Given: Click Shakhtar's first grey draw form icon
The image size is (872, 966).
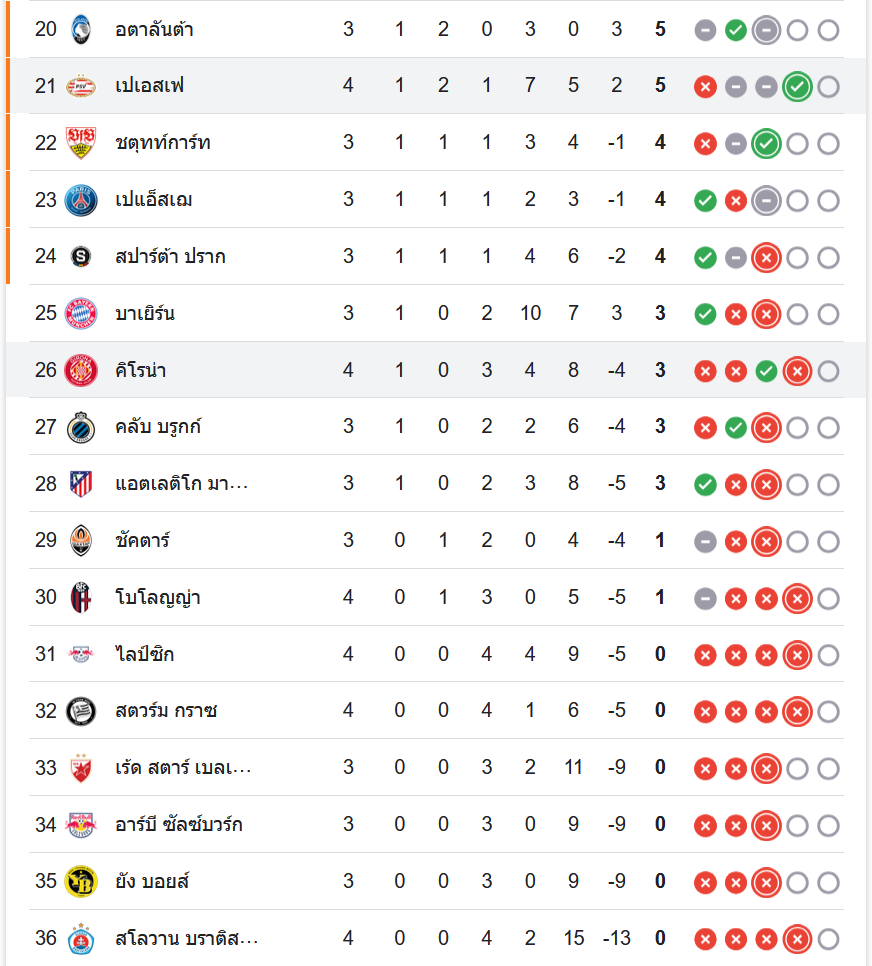Looking at the screenshot, I should [705, 542].
